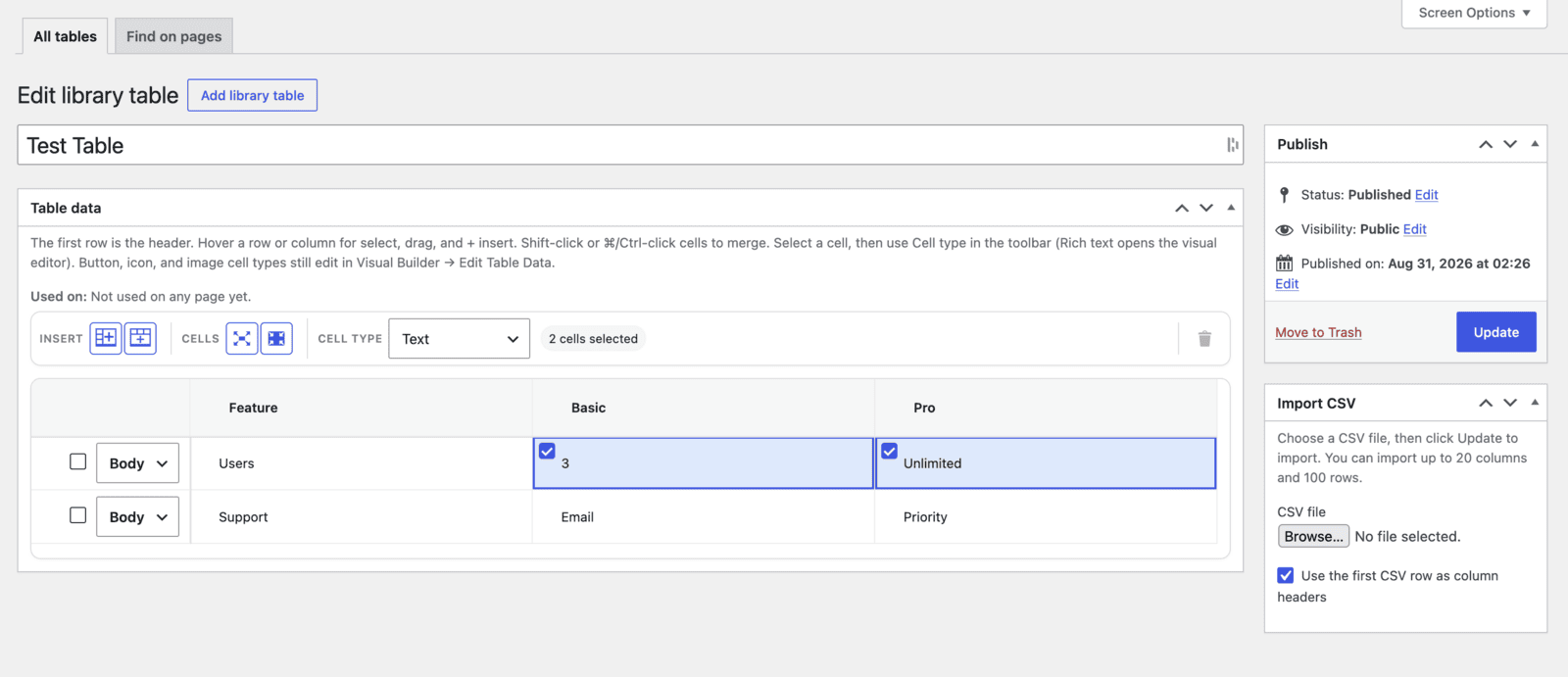Screen dimensions: 1568x677
Task: Click the trash delete icon in table toolbar
Action: coord(1204,339)
